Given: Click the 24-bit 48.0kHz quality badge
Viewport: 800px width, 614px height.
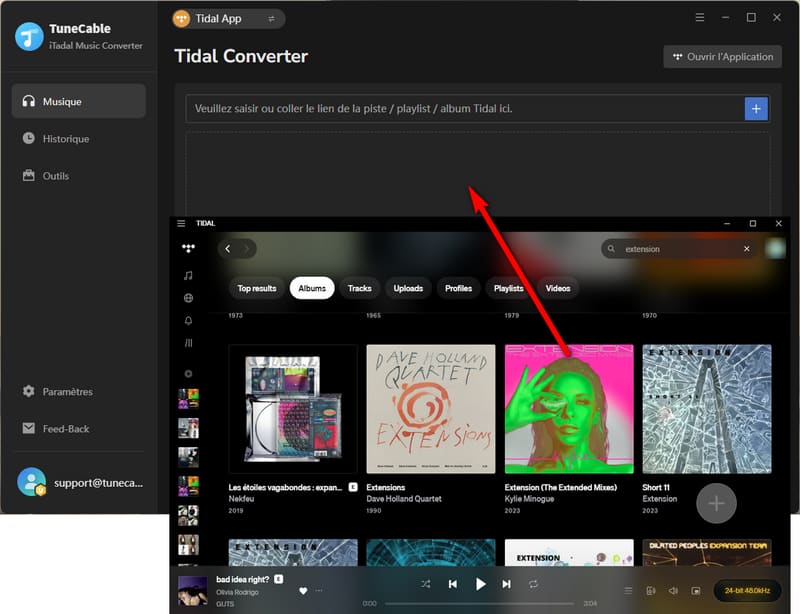Looking at the screenshot, I should coord(747,591).
